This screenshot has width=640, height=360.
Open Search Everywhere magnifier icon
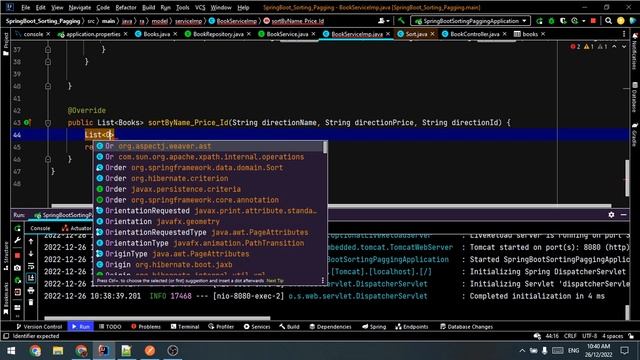(608, 21)
